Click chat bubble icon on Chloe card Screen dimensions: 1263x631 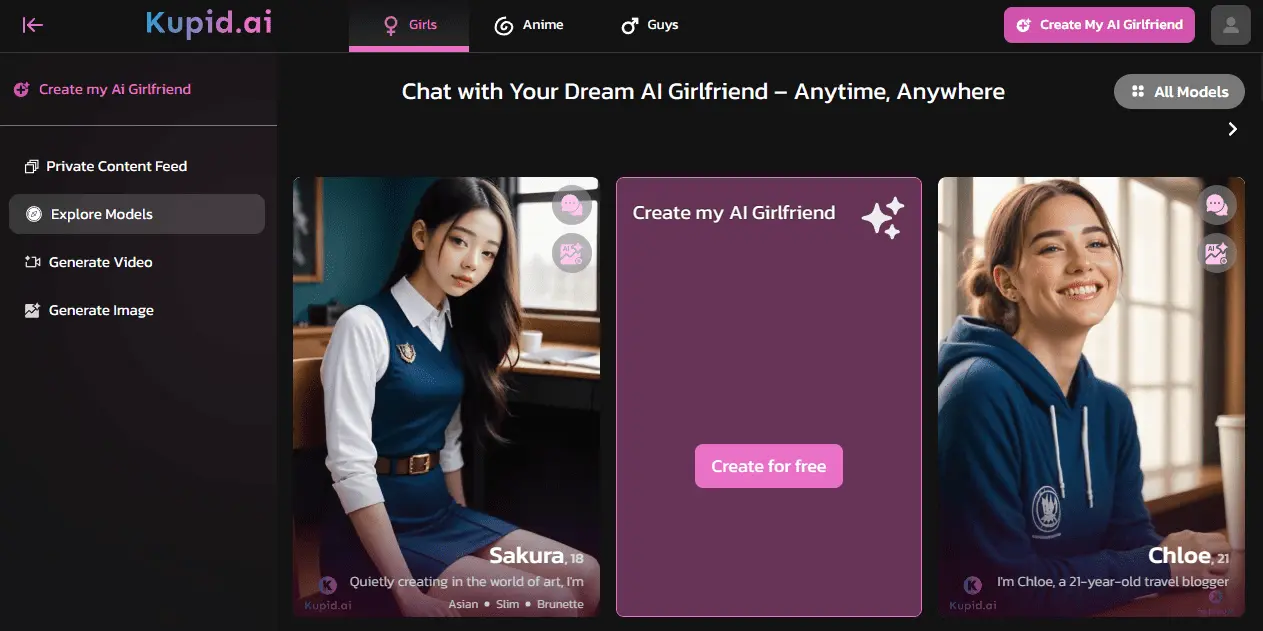1217,206
